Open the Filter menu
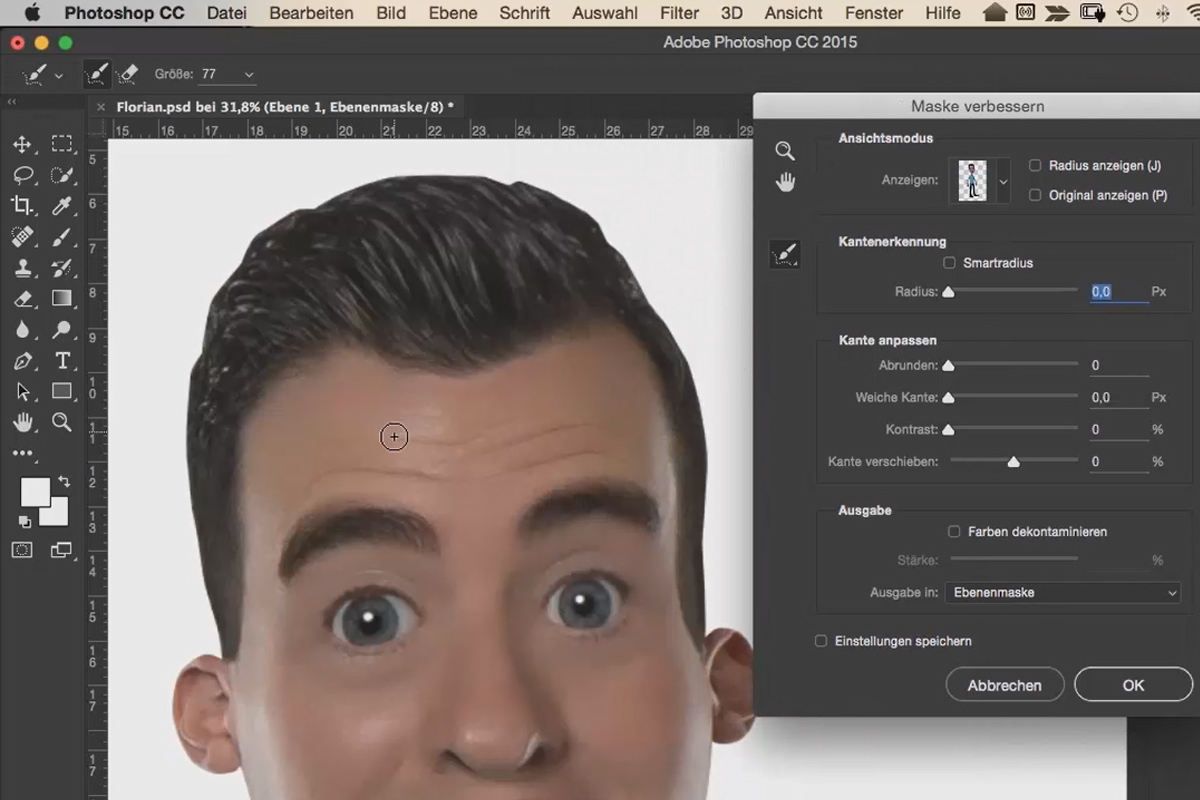 pyautogui.click(x=679, y=13)
